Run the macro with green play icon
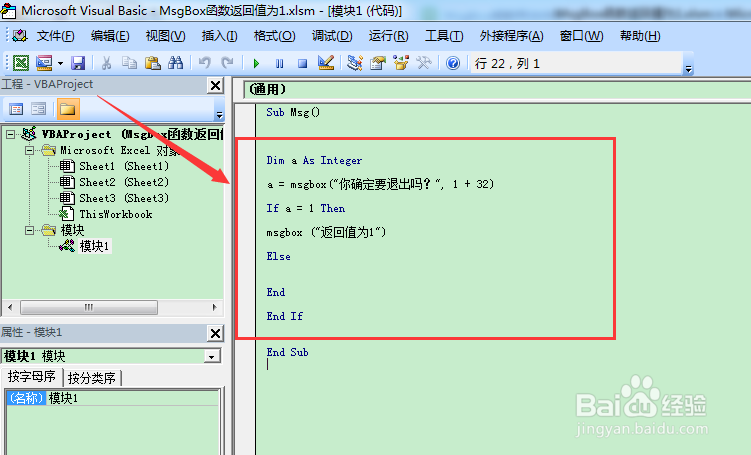This screenshot has width=751, height=455. [256, 63]
